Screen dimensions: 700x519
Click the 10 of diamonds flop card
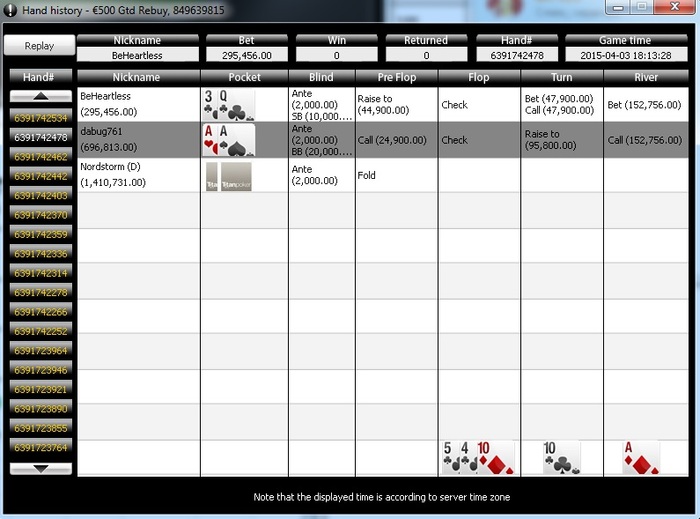(495, 457)
